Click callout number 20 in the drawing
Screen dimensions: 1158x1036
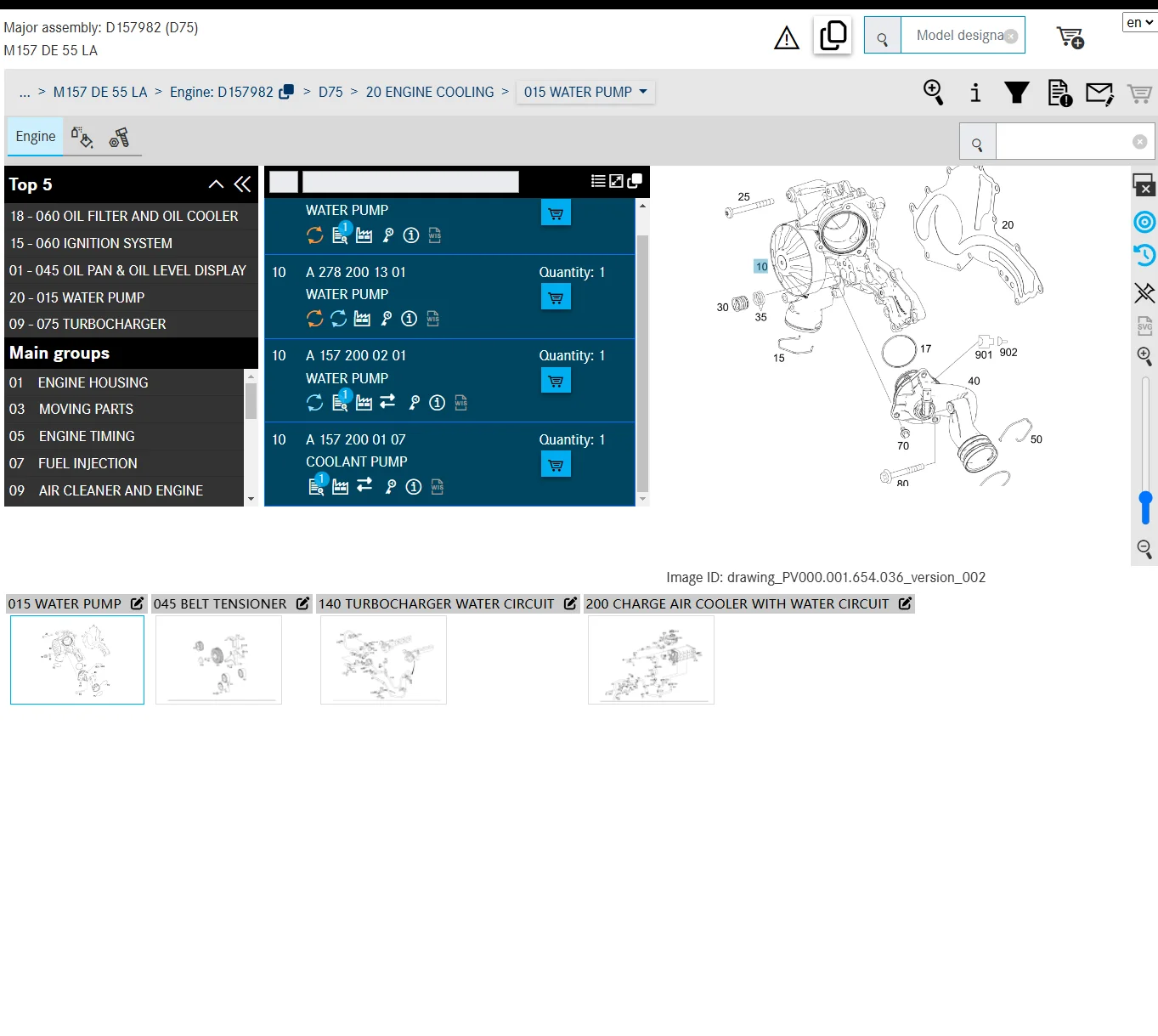click(x=1008, y=225)
